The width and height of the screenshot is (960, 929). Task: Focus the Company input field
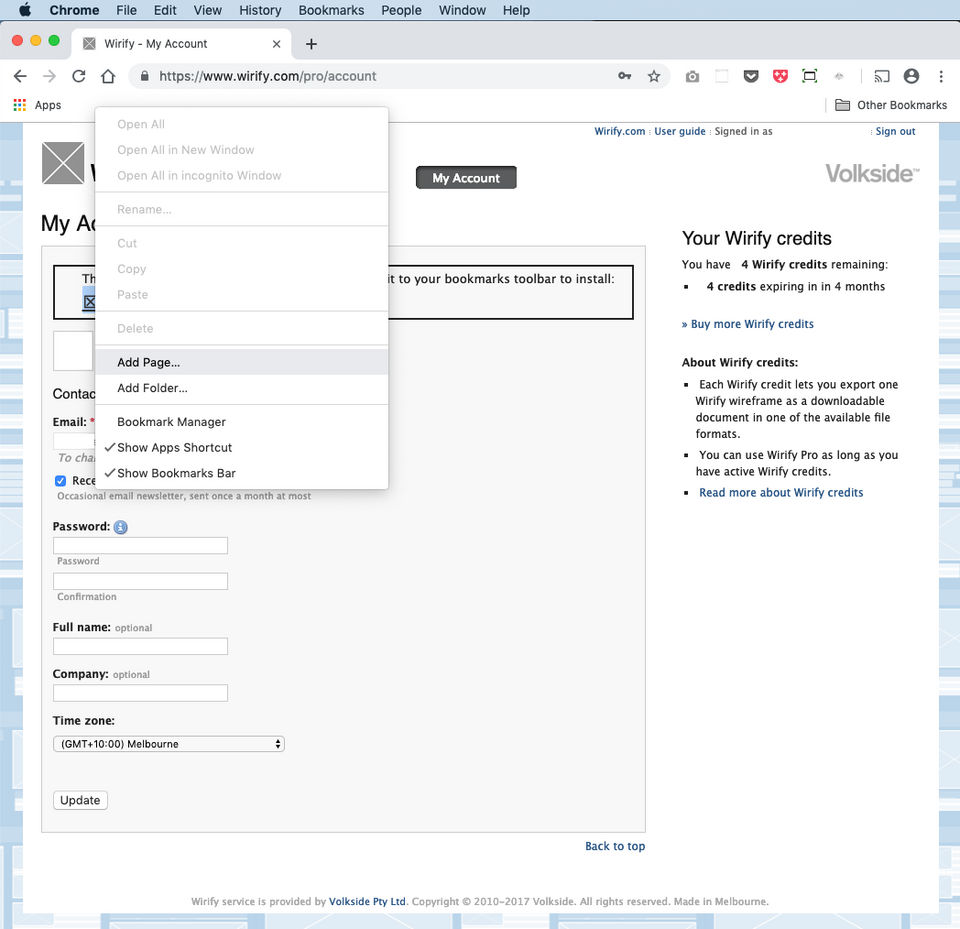[140, 693]
